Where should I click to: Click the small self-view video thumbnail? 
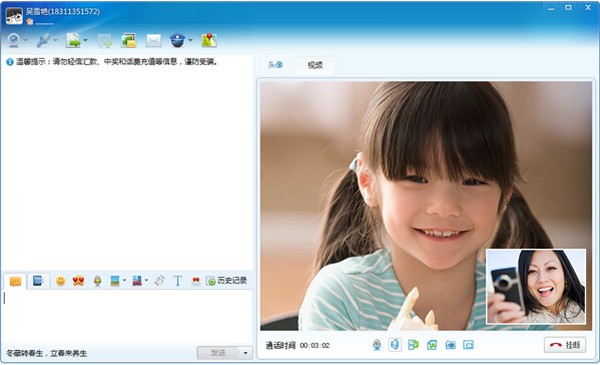coord(536,287)
